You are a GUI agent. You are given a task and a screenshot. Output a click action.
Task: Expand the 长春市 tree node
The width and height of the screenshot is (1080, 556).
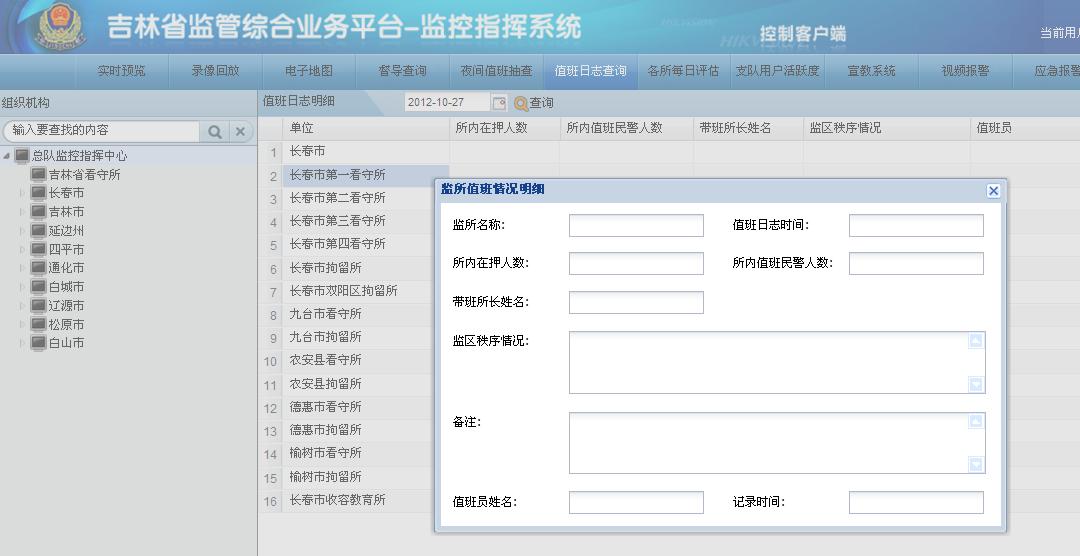click(x=22, y=193)
